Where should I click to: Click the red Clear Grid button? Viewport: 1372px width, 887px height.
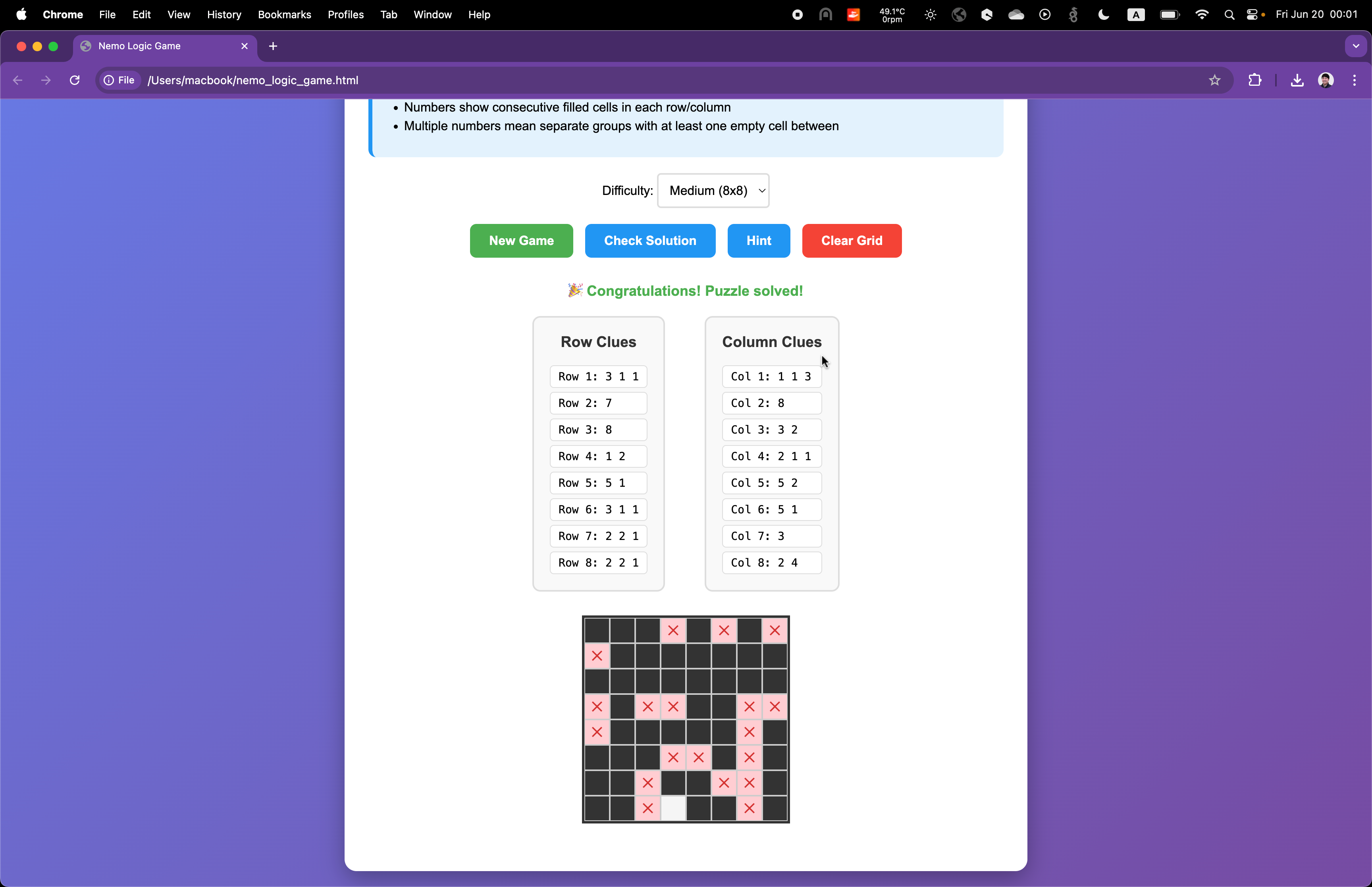coord(852,241)
